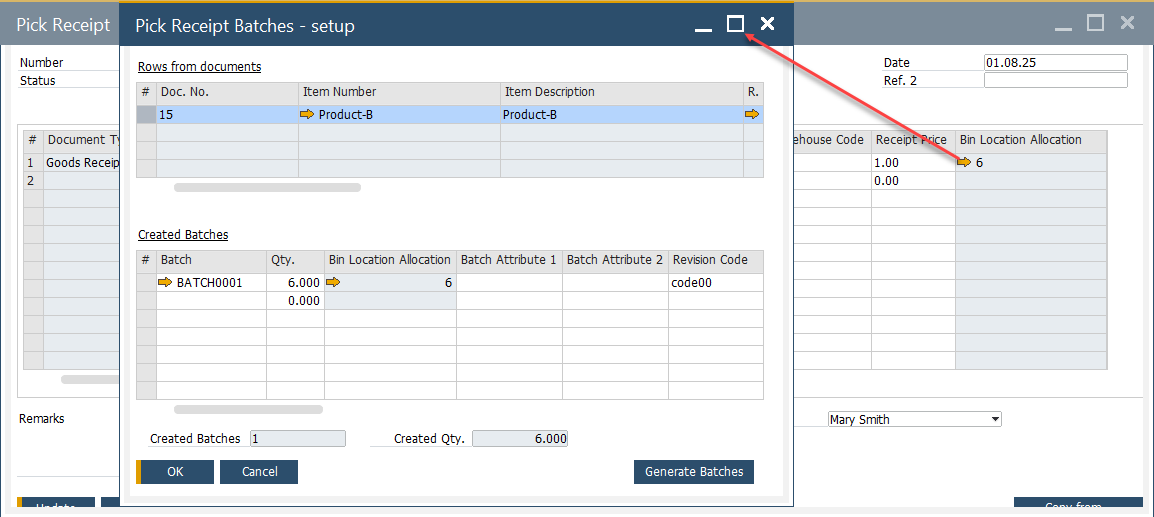This screenshot has width=1154, height=517.
Task: Open BATCH0001 details via its orange arrow
Action: coord(165,283)
